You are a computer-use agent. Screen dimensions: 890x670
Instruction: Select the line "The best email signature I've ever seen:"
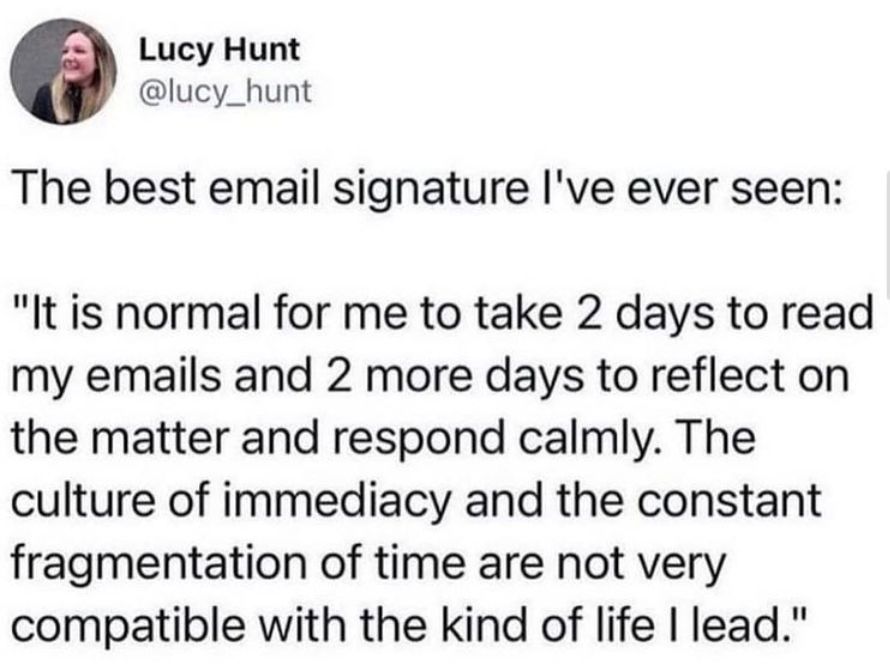(x=427, y=189)
